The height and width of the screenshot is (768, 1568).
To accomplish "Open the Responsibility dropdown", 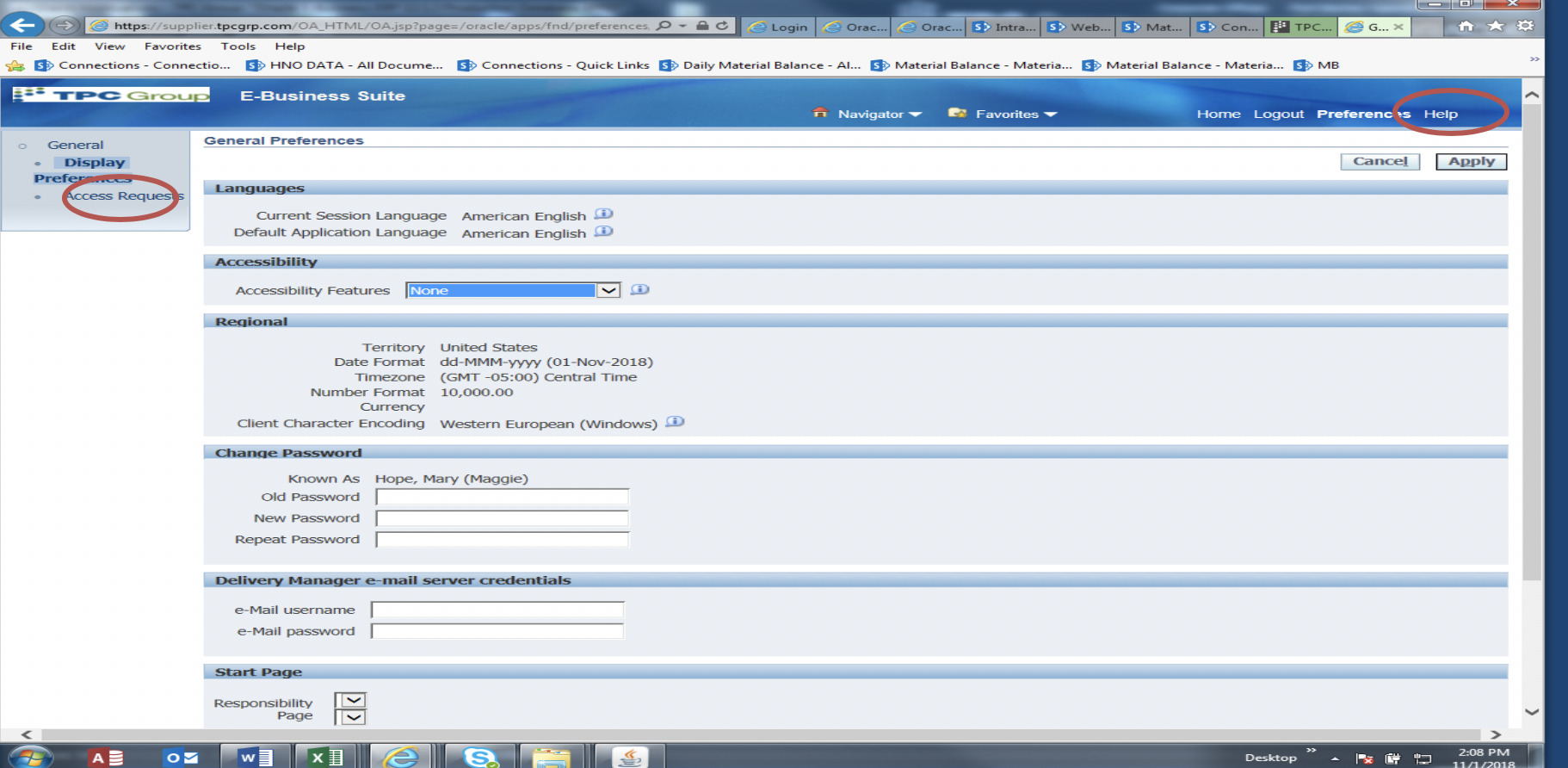I will pos(351,701).
